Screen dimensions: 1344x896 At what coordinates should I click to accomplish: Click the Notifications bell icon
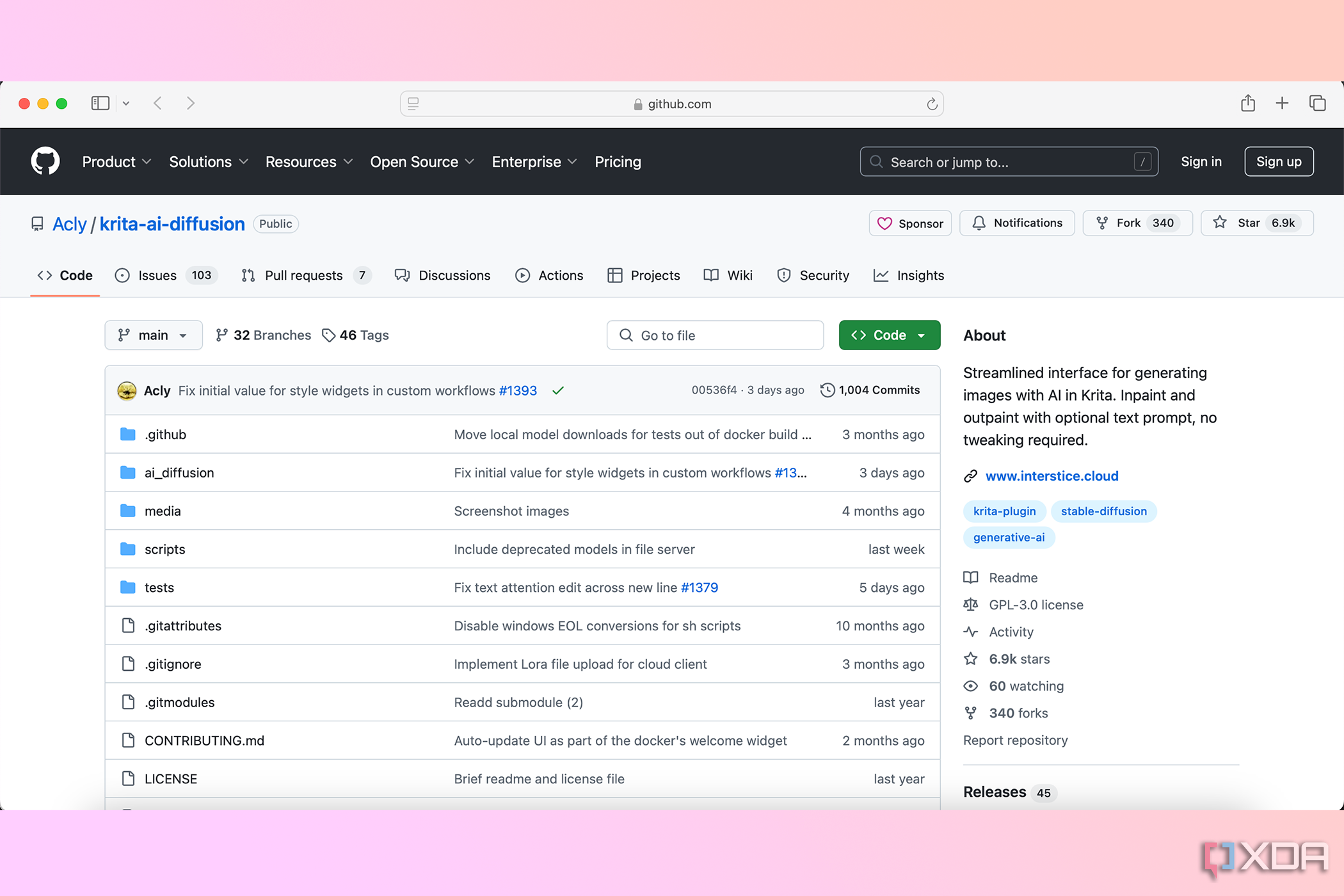(979, 223)
